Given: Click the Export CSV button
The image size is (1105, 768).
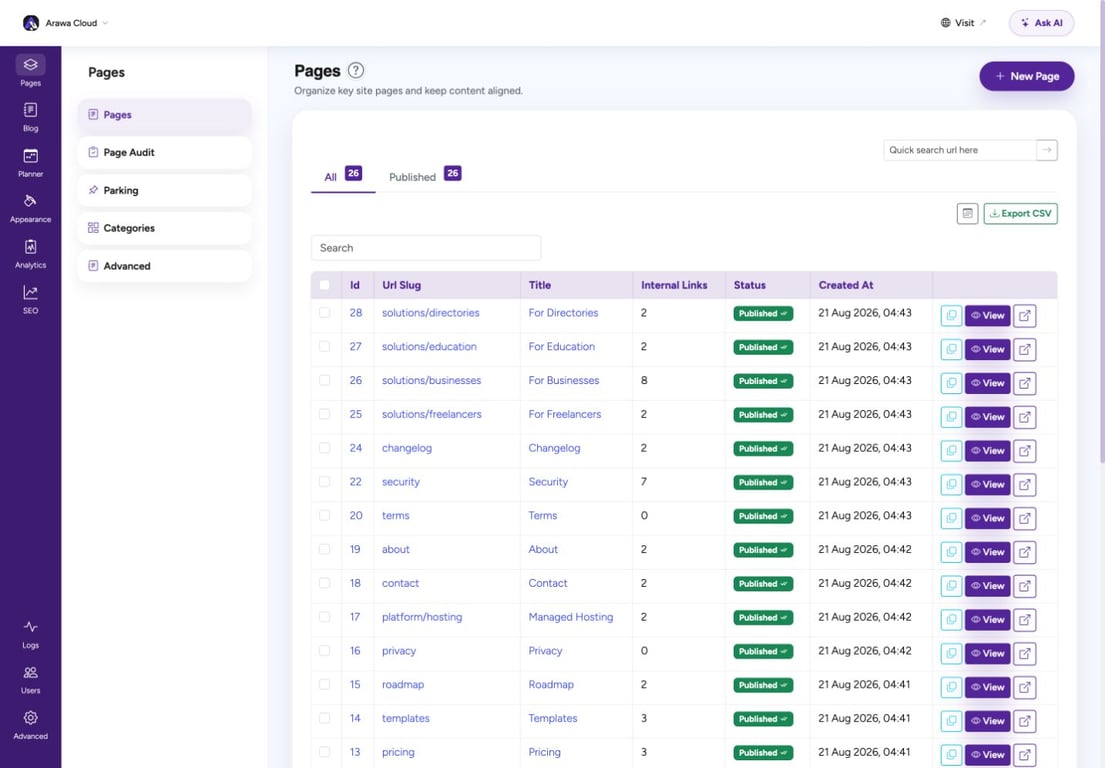Looking at the screenshot, I should pos(1020,213).
